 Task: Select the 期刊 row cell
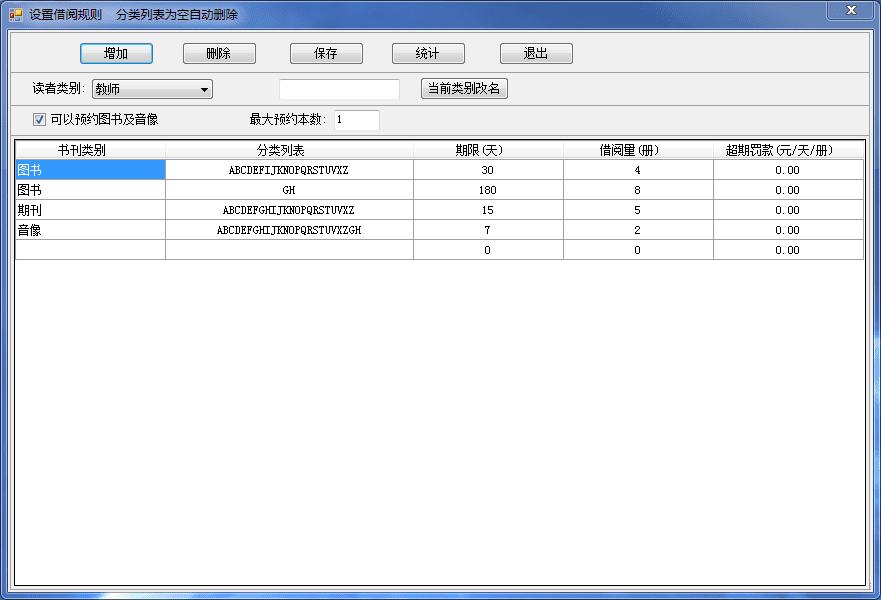[x=90, y=210]
